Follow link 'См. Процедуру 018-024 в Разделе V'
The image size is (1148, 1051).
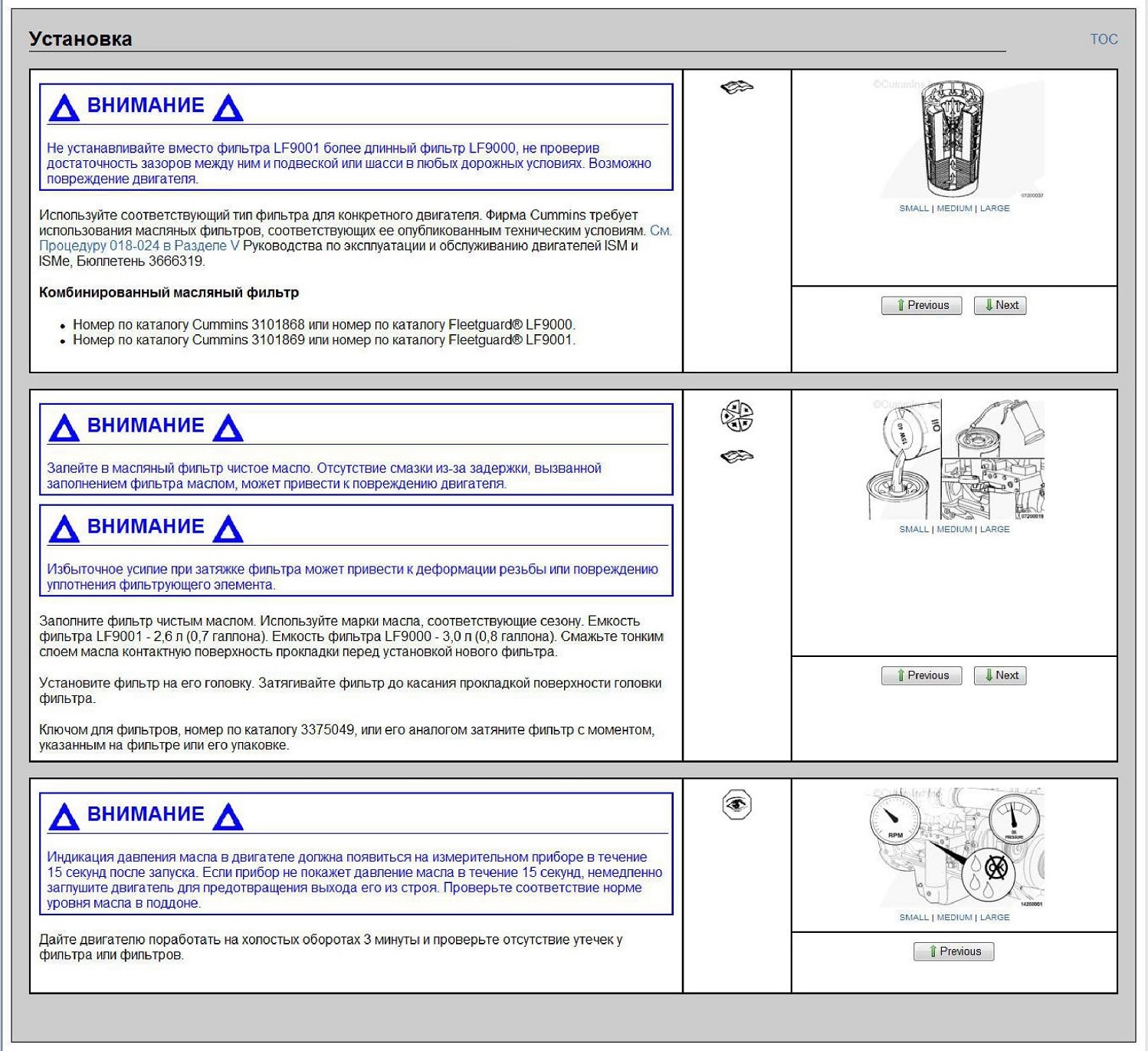tap(139, 246)
